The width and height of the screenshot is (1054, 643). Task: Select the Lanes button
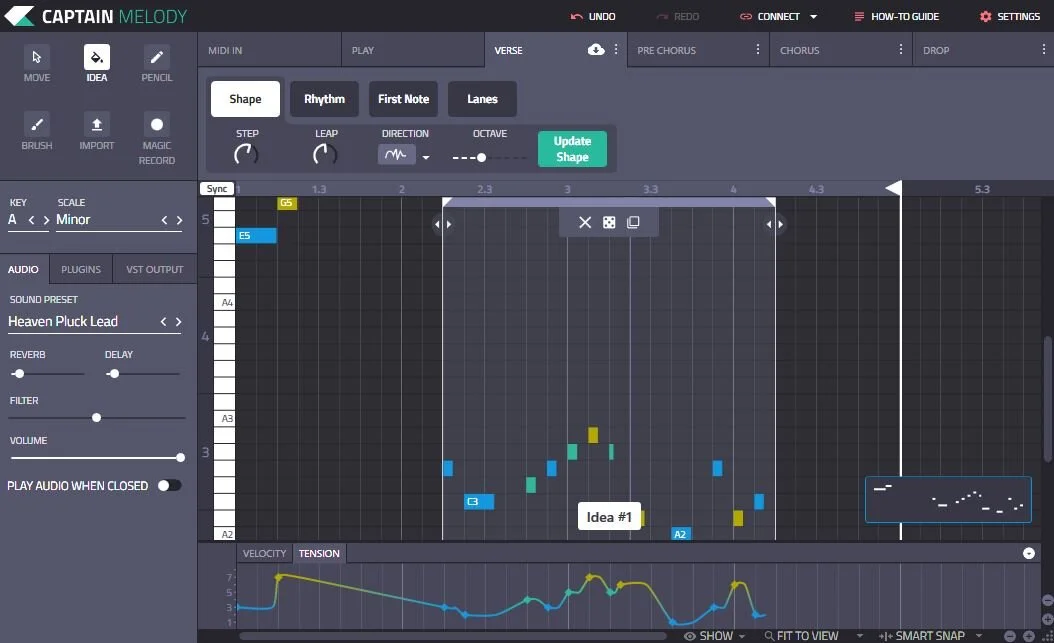(482, 99)
